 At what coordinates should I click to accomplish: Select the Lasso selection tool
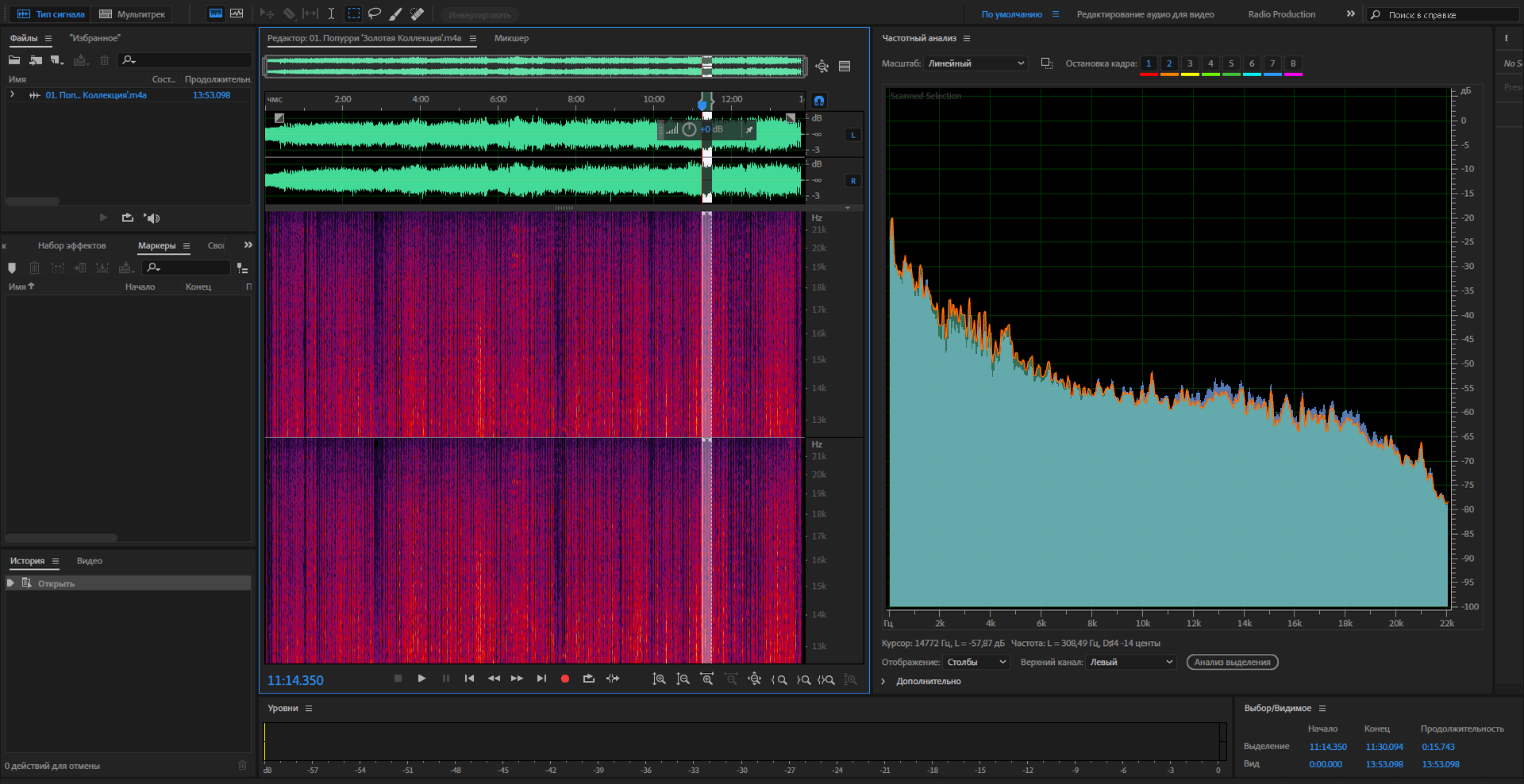coord(375,13)
